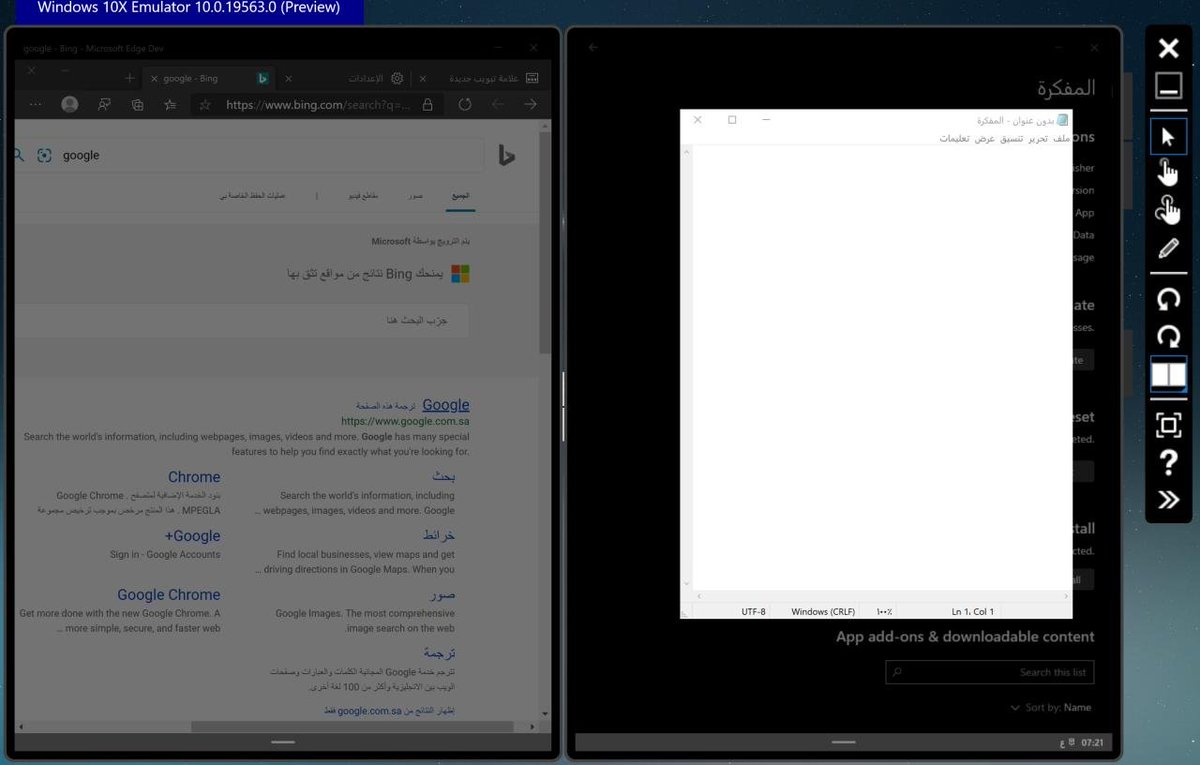Click the Edge refresh icon
Viewport: 1200px width, 765px height.
point(465,104)
